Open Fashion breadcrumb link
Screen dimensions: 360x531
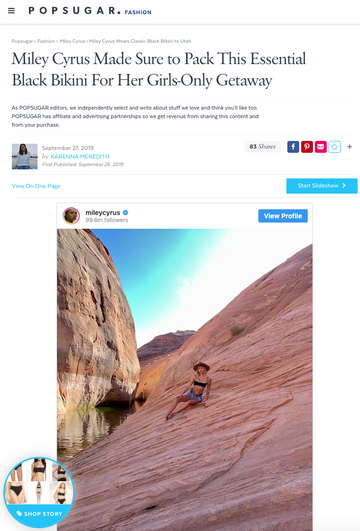(46, 41)
